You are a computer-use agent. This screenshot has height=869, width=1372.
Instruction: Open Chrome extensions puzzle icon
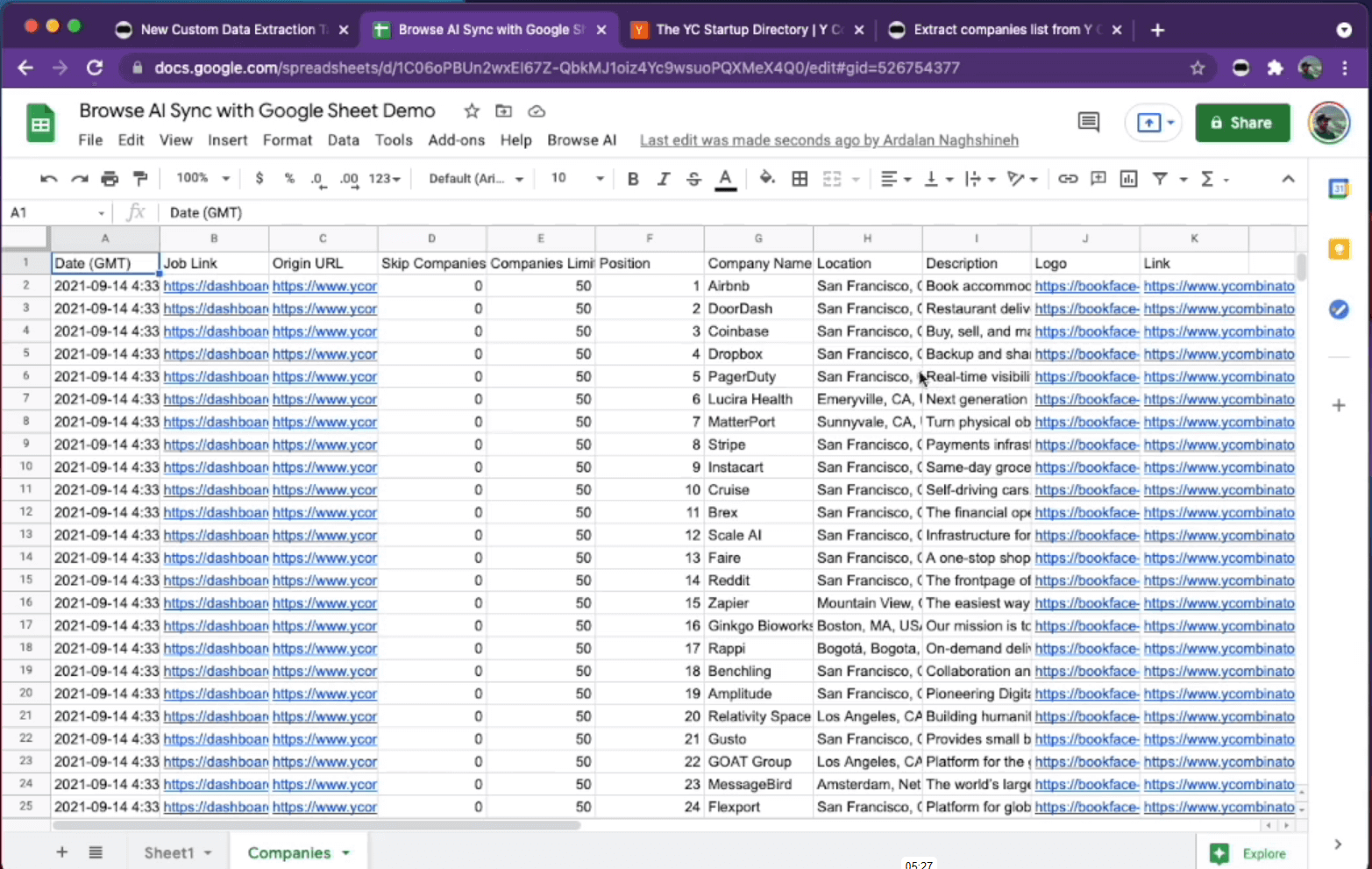[x=1276, y=68]
